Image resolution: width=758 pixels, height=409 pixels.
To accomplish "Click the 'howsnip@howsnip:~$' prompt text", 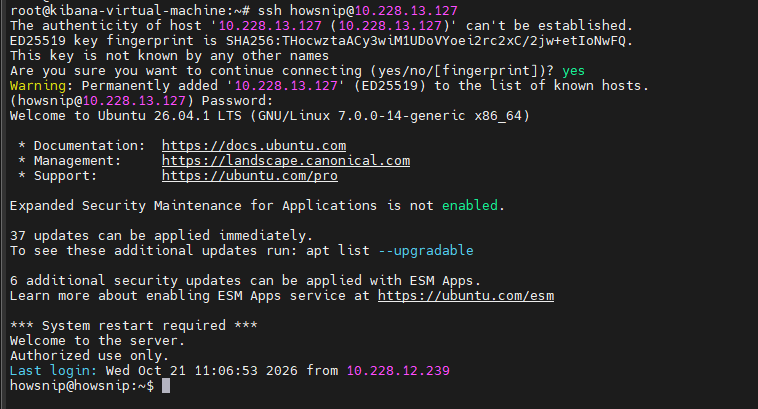I will (x=82, y=386).
